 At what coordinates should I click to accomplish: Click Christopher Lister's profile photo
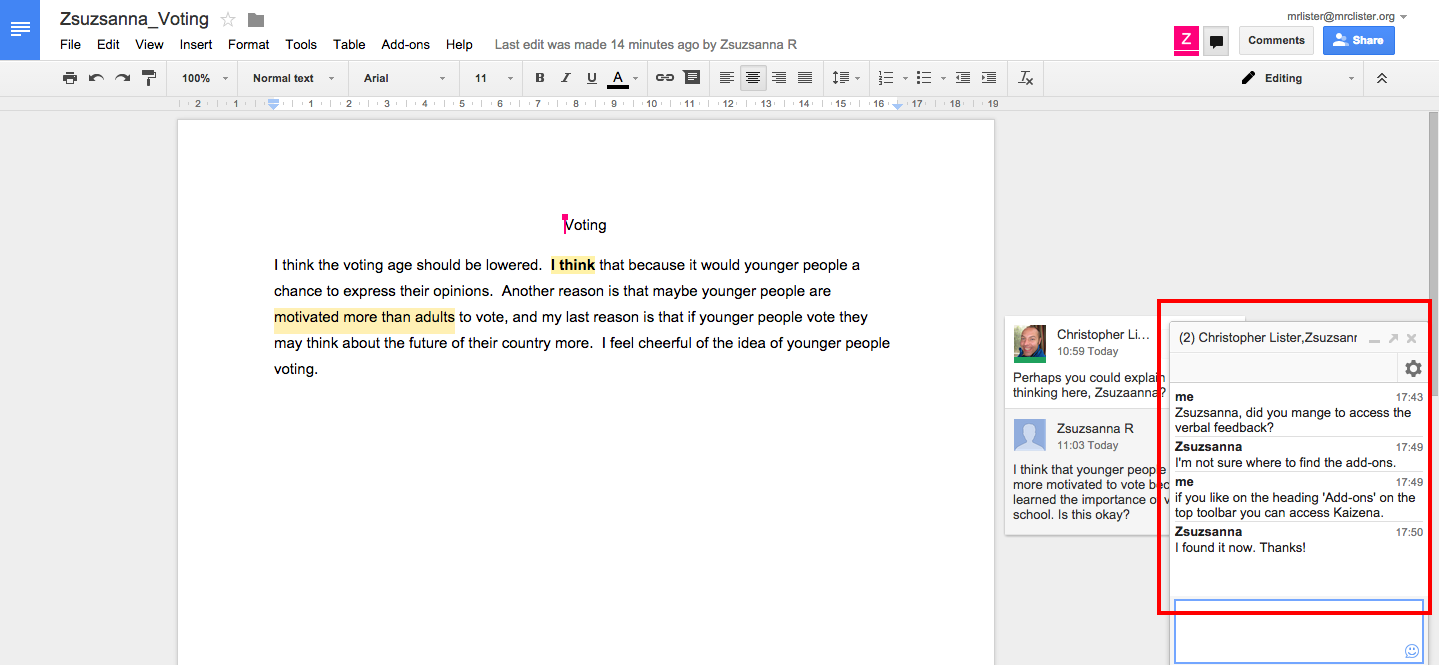1030,344
